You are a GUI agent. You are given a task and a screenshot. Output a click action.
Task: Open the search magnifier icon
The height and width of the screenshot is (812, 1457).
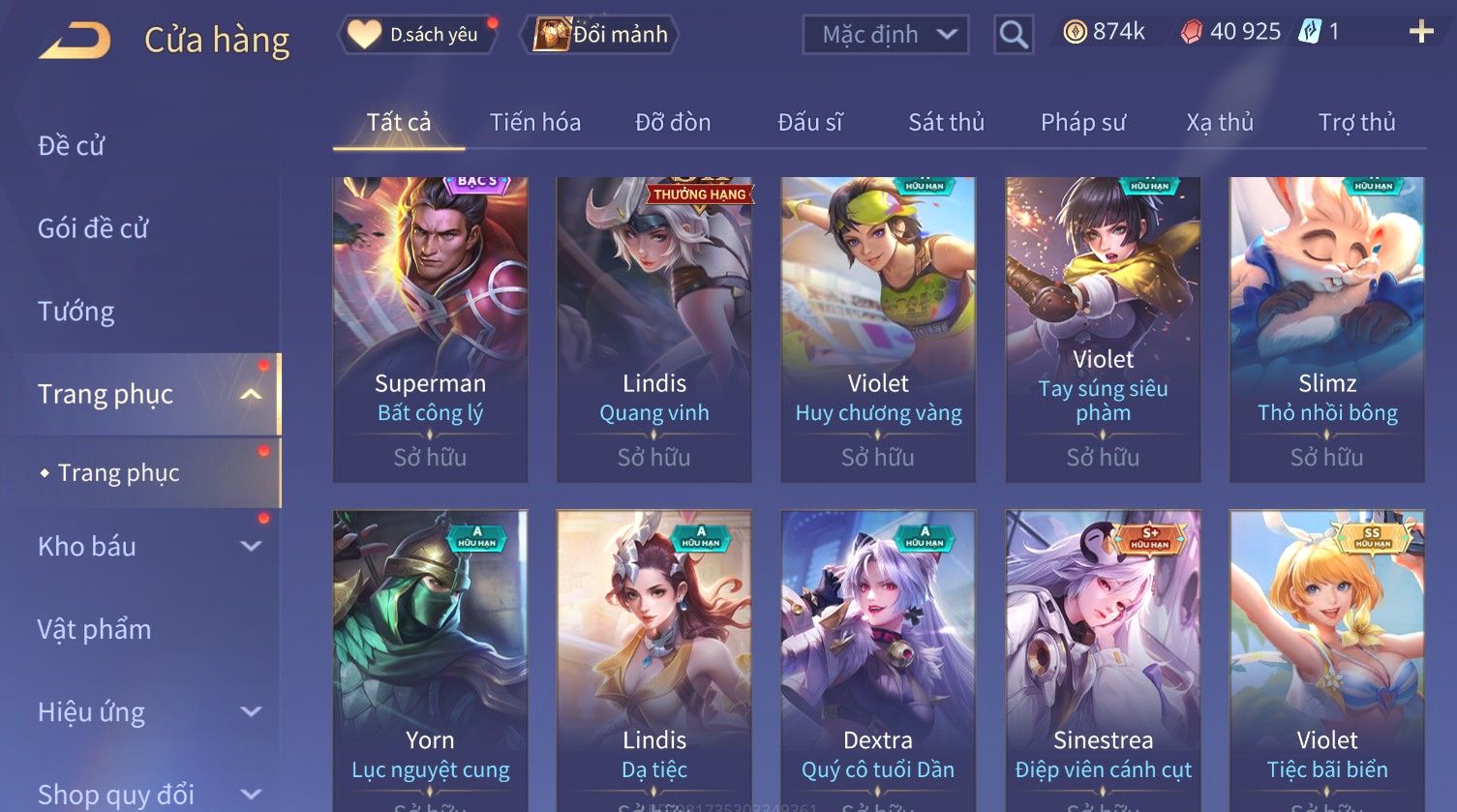click(x=1014, y=35)
